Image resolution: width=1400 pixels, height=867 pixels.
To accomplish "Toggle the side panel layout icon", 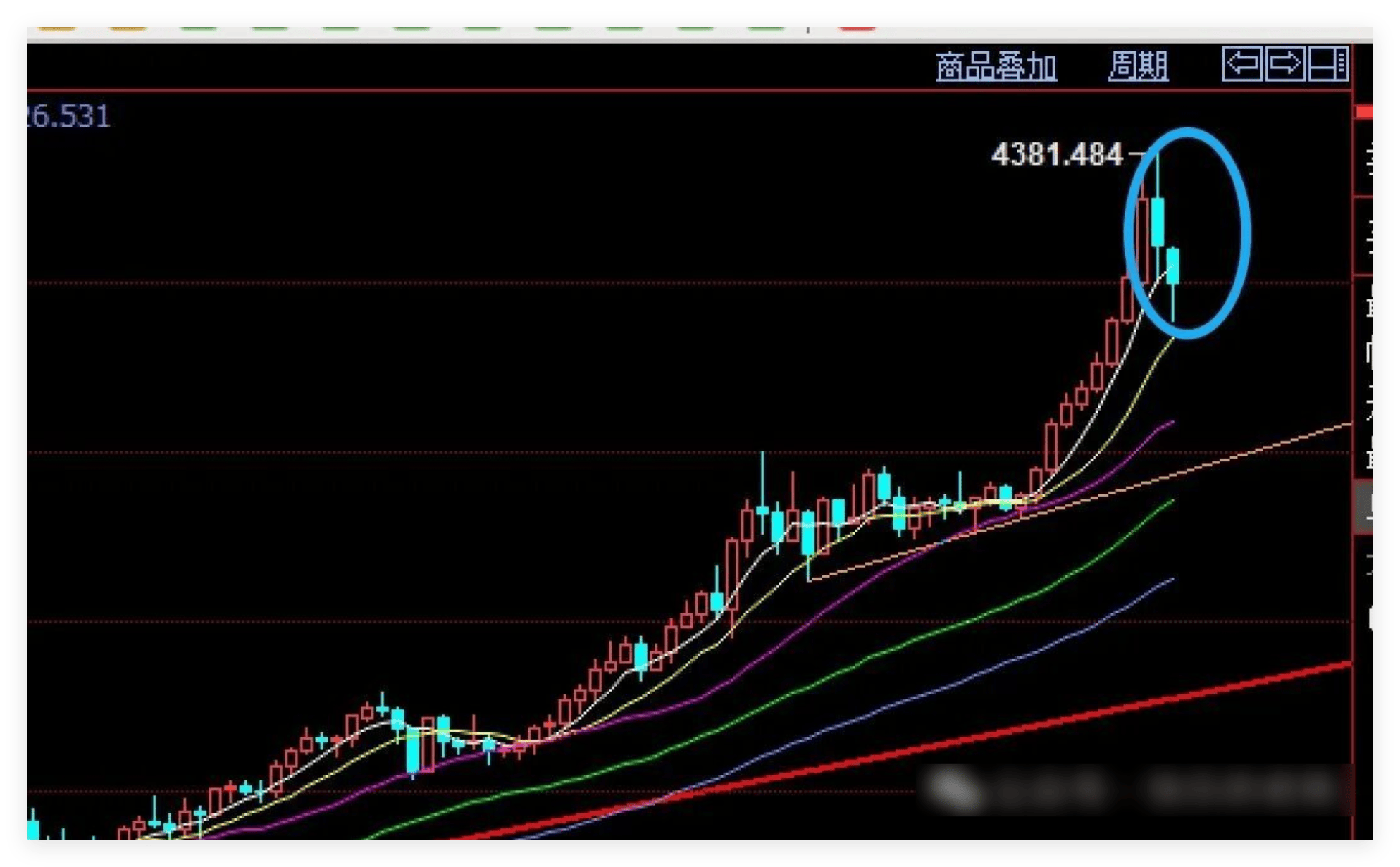I will point(1328,65).
